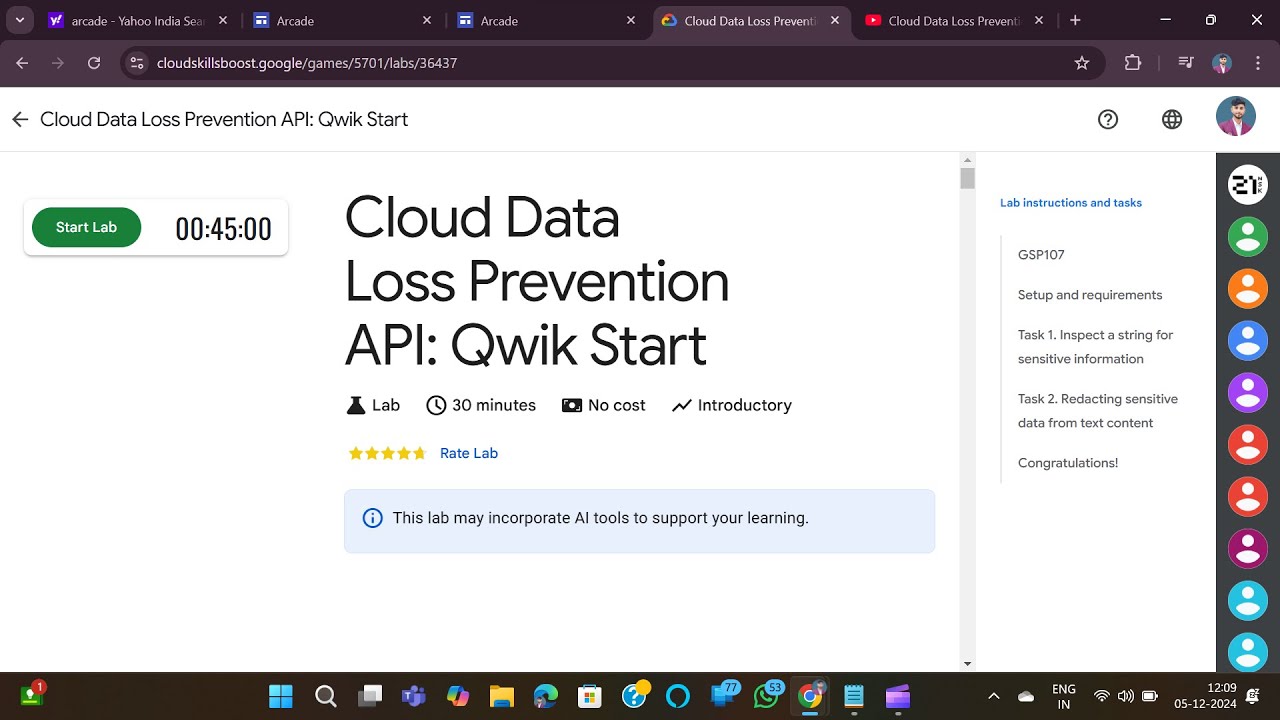Open the Notepad taskbar icon

coord(853,696)
